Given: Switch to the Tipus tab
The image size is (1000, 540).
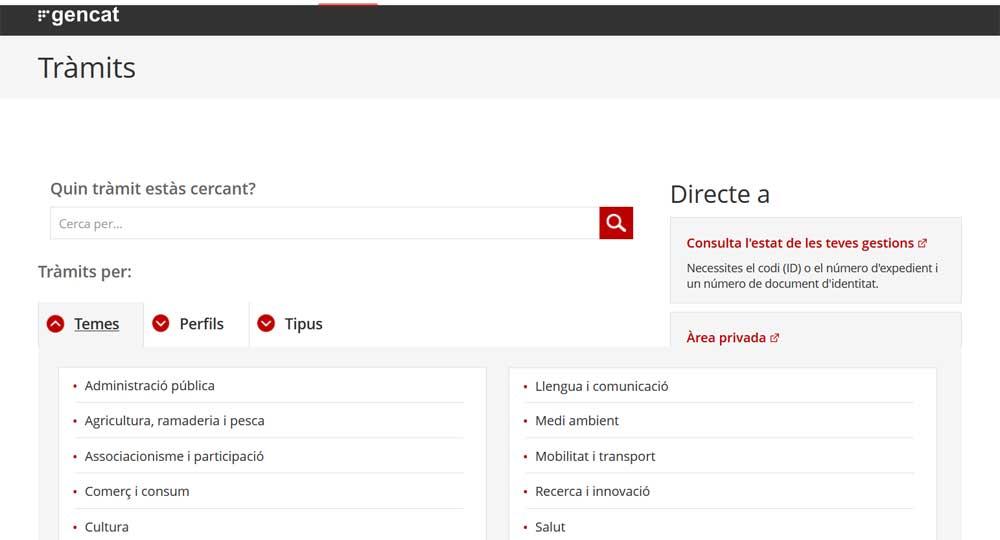Looking at the screenshot, I should (x=304, y=324).
